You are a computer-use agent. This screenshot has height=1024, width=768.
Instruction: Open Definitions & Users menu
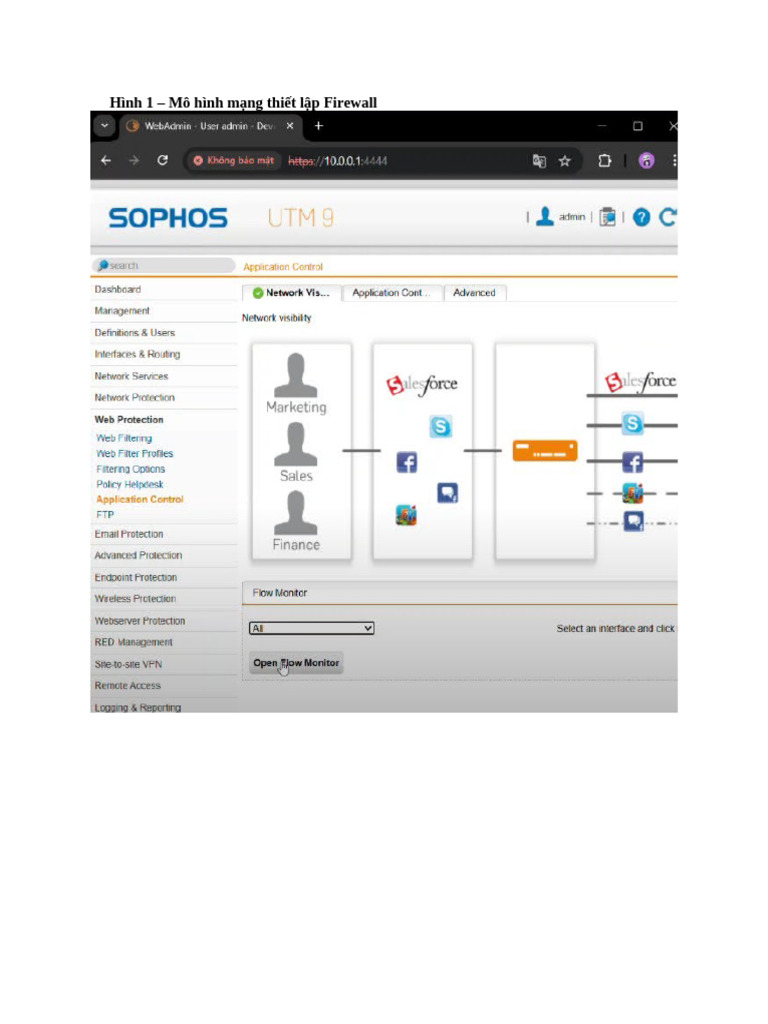[x=135, y=332]
